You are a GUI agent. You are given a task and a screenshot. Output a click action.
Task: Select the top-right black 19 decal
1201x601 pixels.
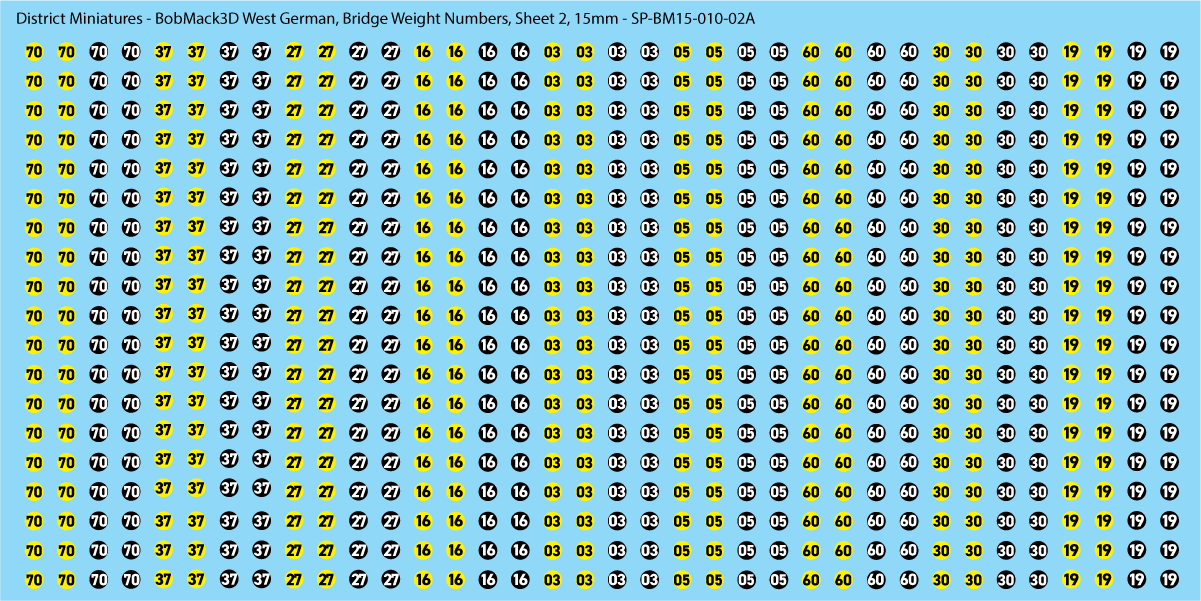pos(1168,51)
